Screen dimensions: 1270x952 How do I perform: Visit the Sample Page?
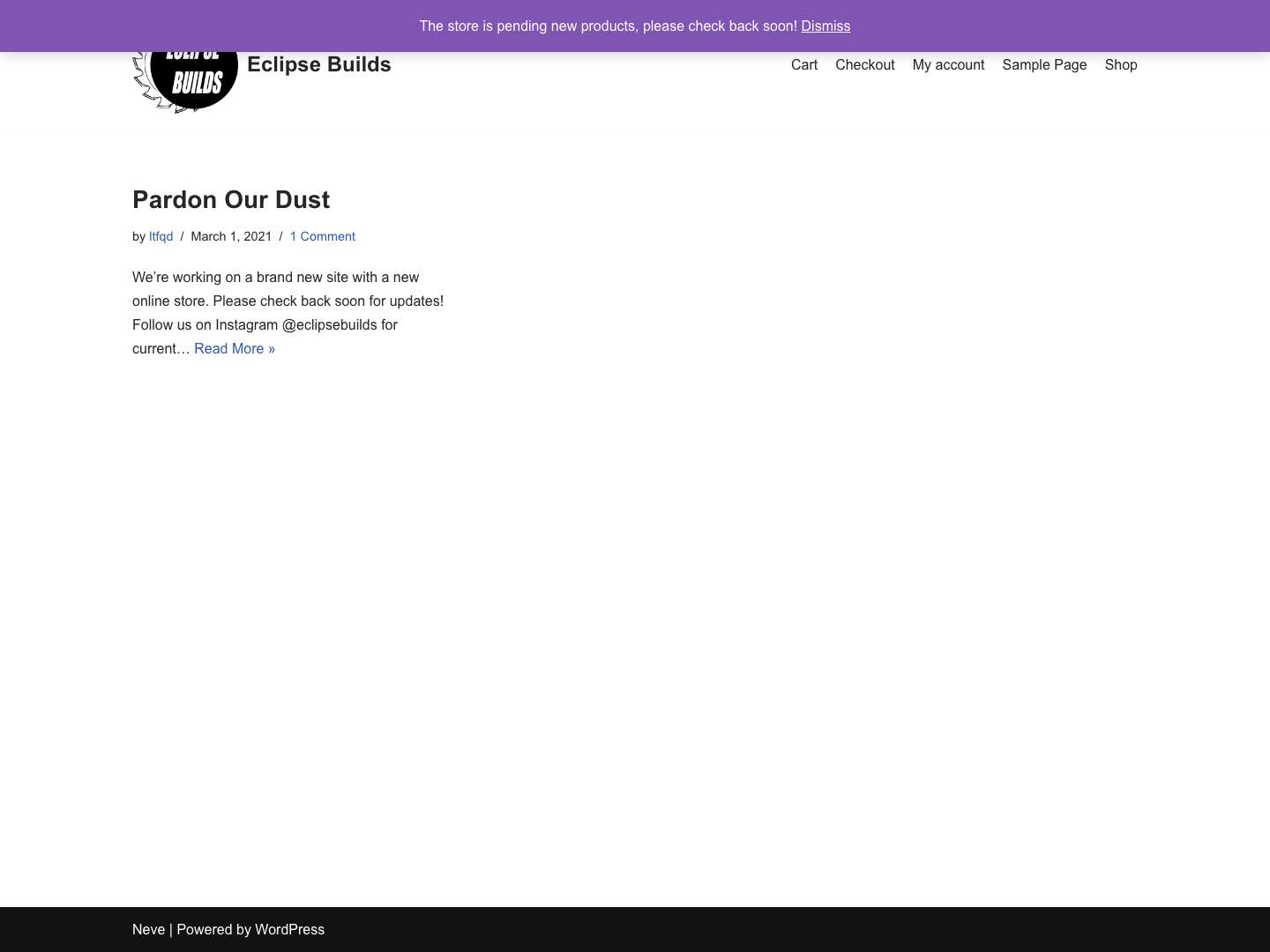1044,64
